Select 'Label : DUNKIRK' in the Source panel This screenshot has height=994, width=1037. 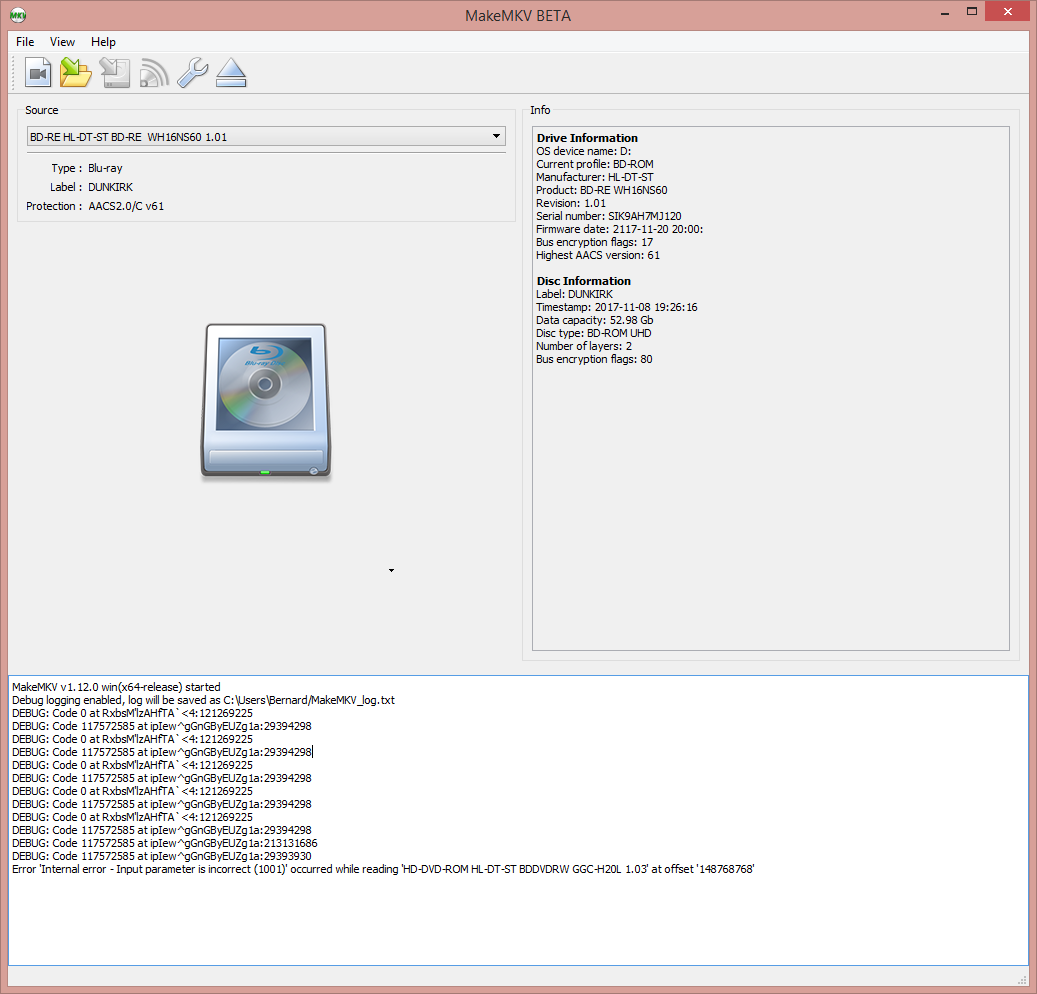point(91,187)
